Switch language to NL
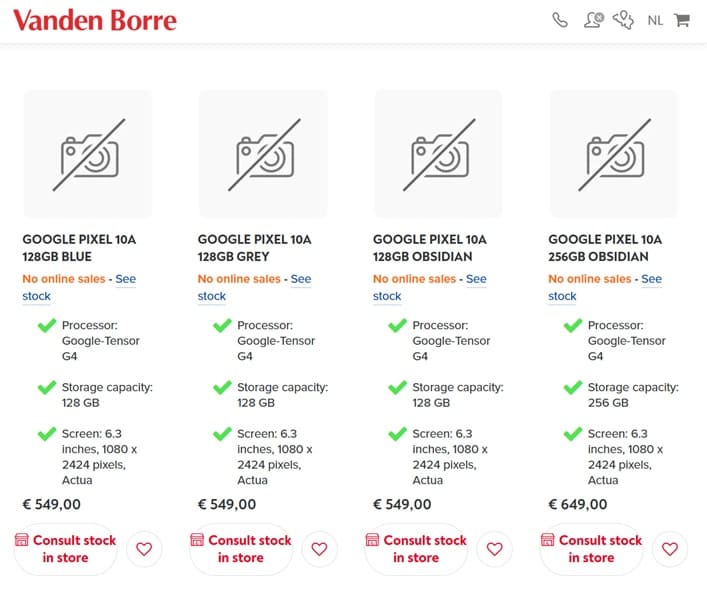707x600 pixels. click(655, 21)
